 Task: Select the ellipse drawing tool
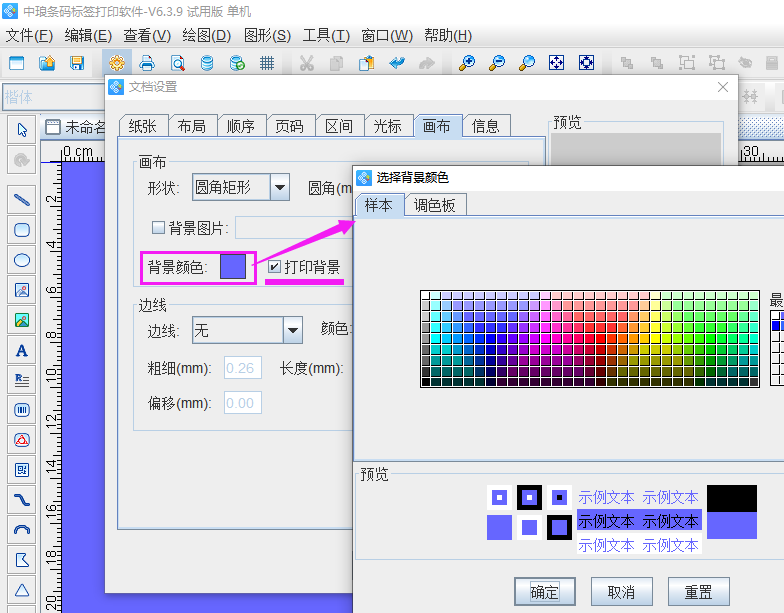coord(22,260)
